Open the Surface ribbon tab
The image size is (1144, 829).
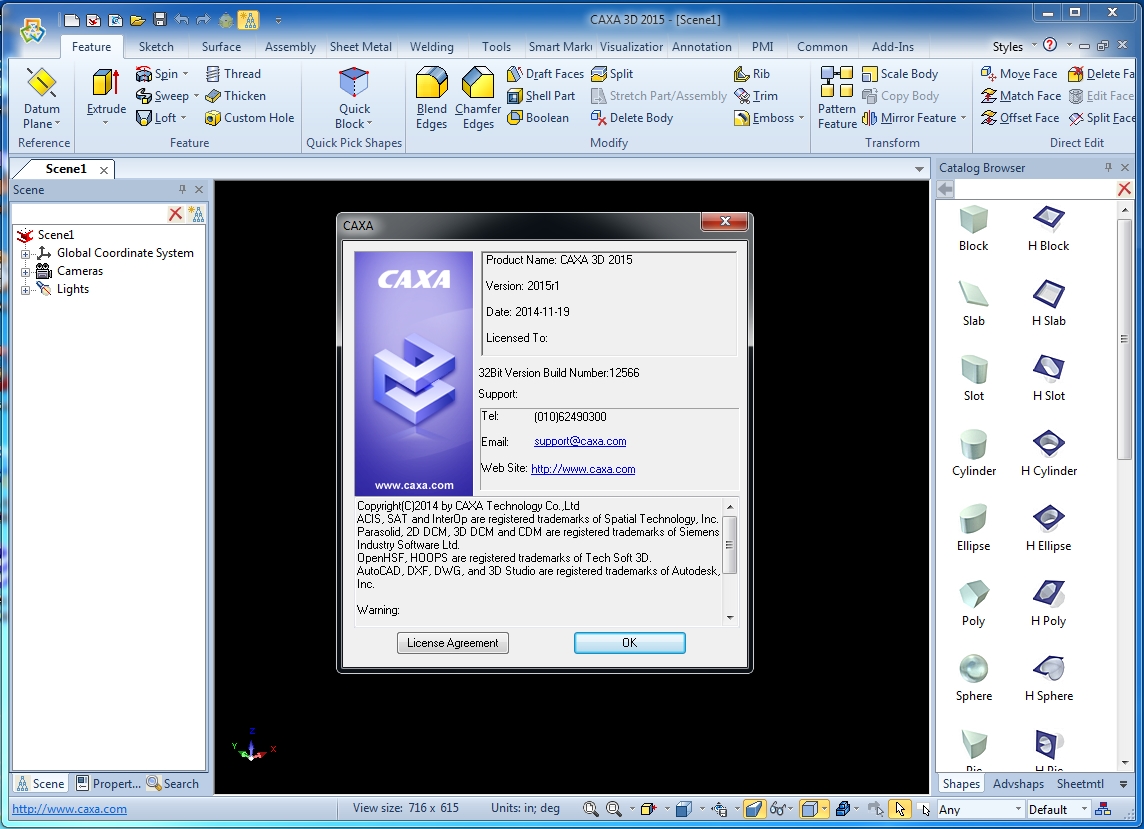click(x=221, y=47)
